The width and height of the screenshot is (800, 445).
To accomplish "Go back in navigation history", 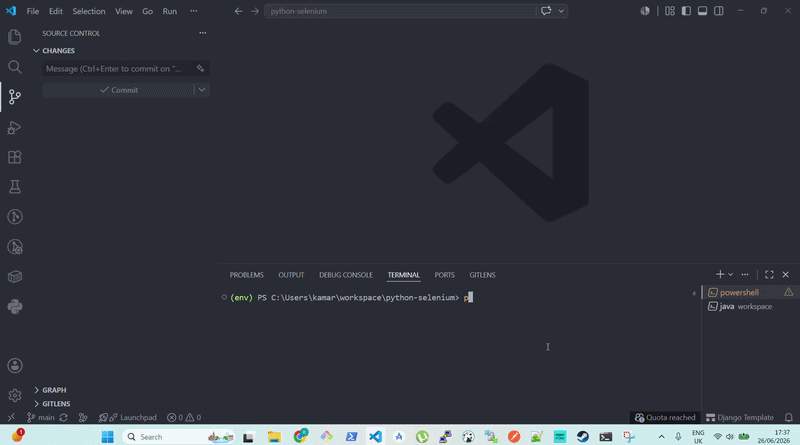I will tap(238, 11).
